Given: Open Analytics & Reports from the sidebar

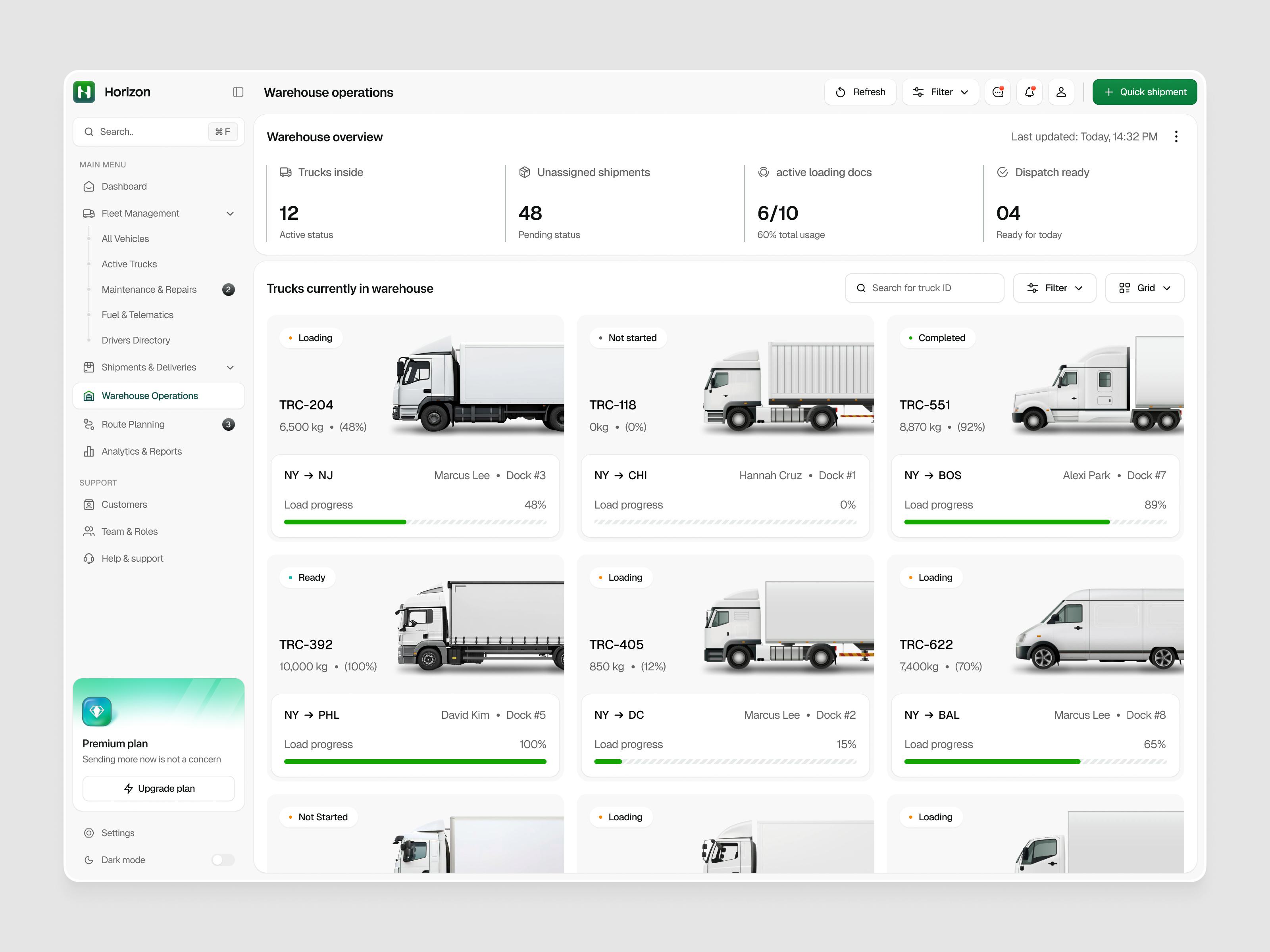Looking at the screenshot, I should coord(141,451).
